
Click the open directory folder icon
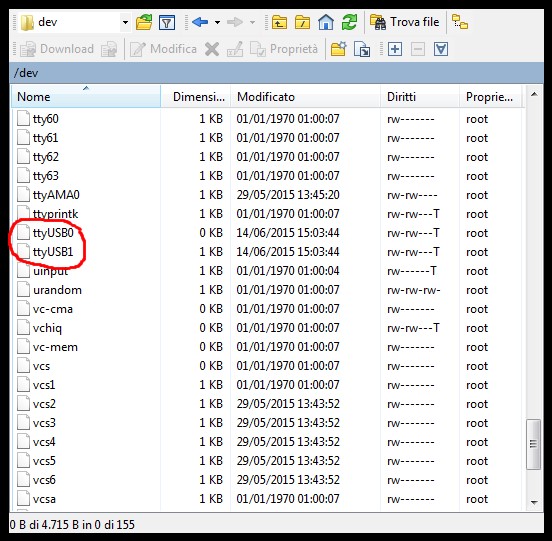coord(144,23)
